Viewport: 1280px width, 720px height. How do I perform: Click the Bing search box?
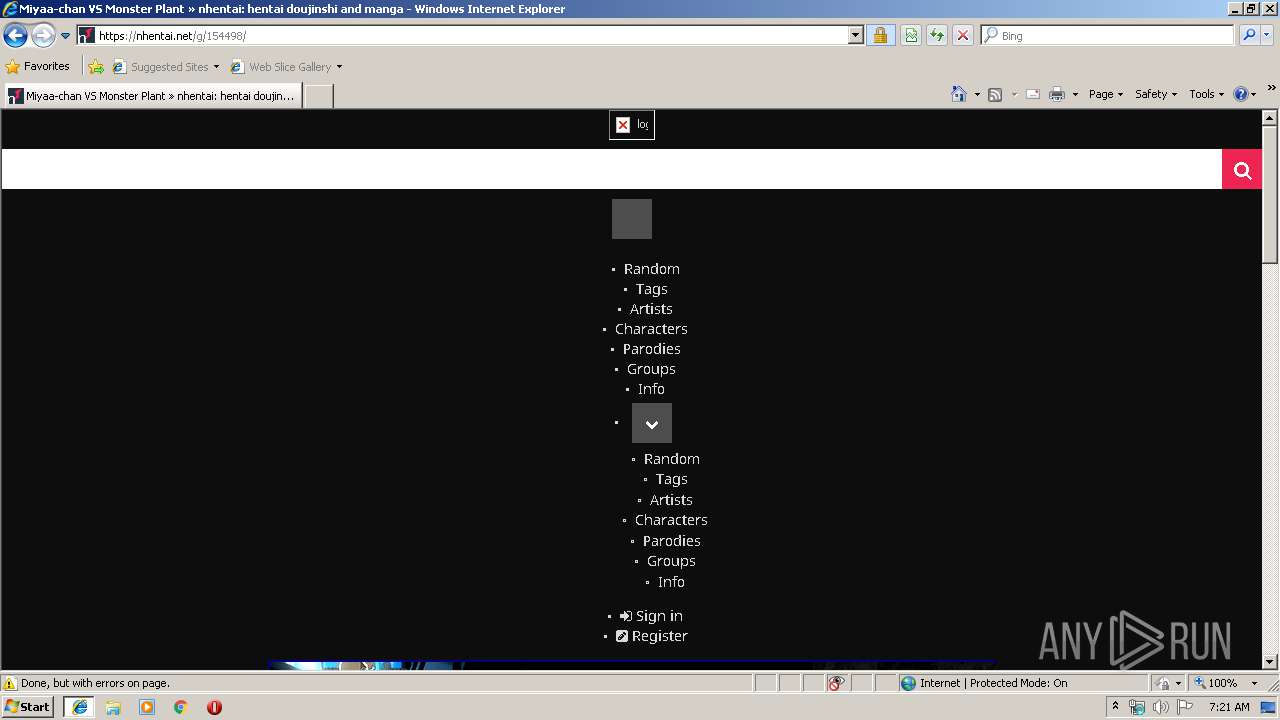pyautogui.click(x=1108, y=35)
